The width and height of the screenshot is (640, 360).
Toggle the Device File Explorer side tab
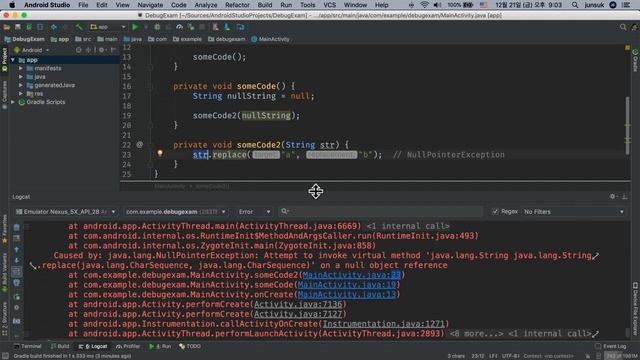(x=635, y=308)
